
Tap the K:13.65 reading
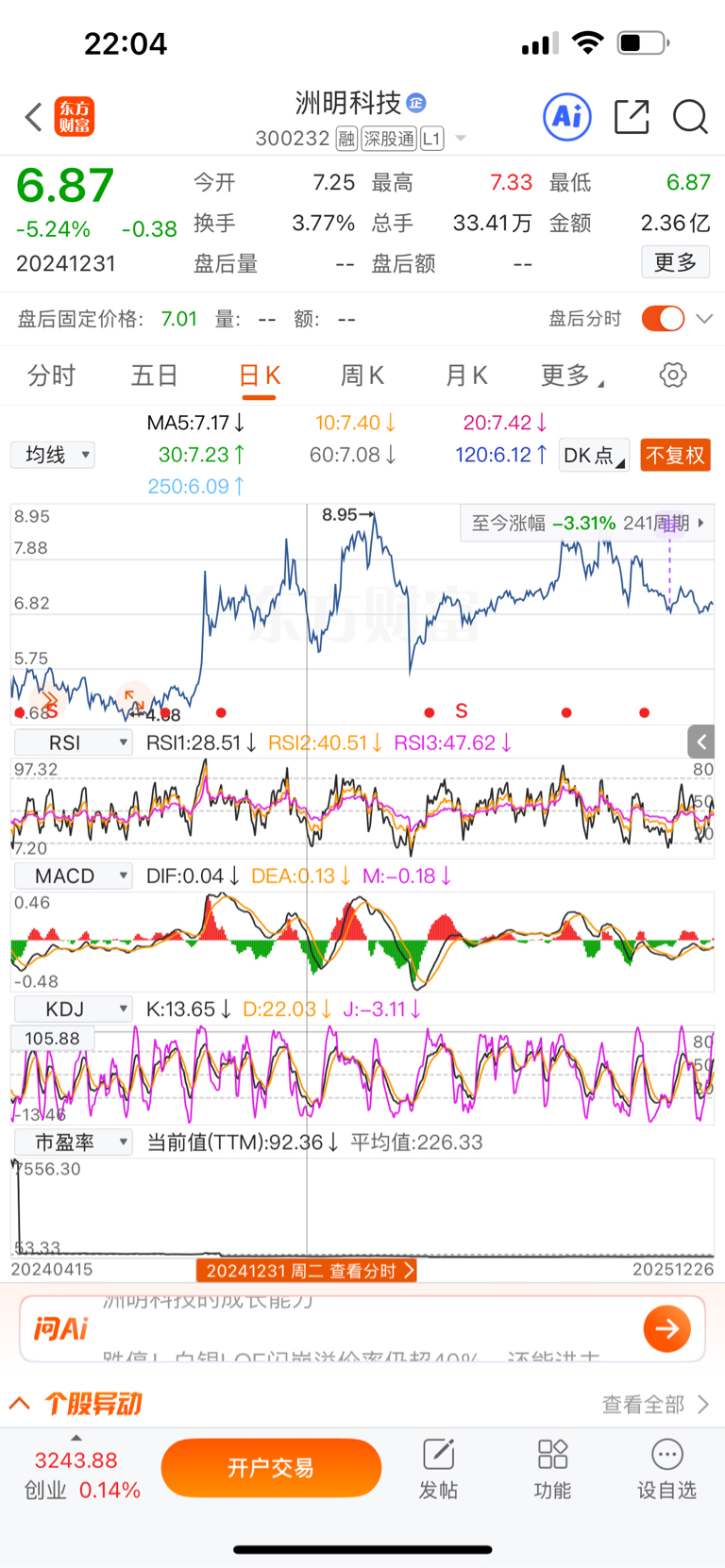click(189, 1009)
